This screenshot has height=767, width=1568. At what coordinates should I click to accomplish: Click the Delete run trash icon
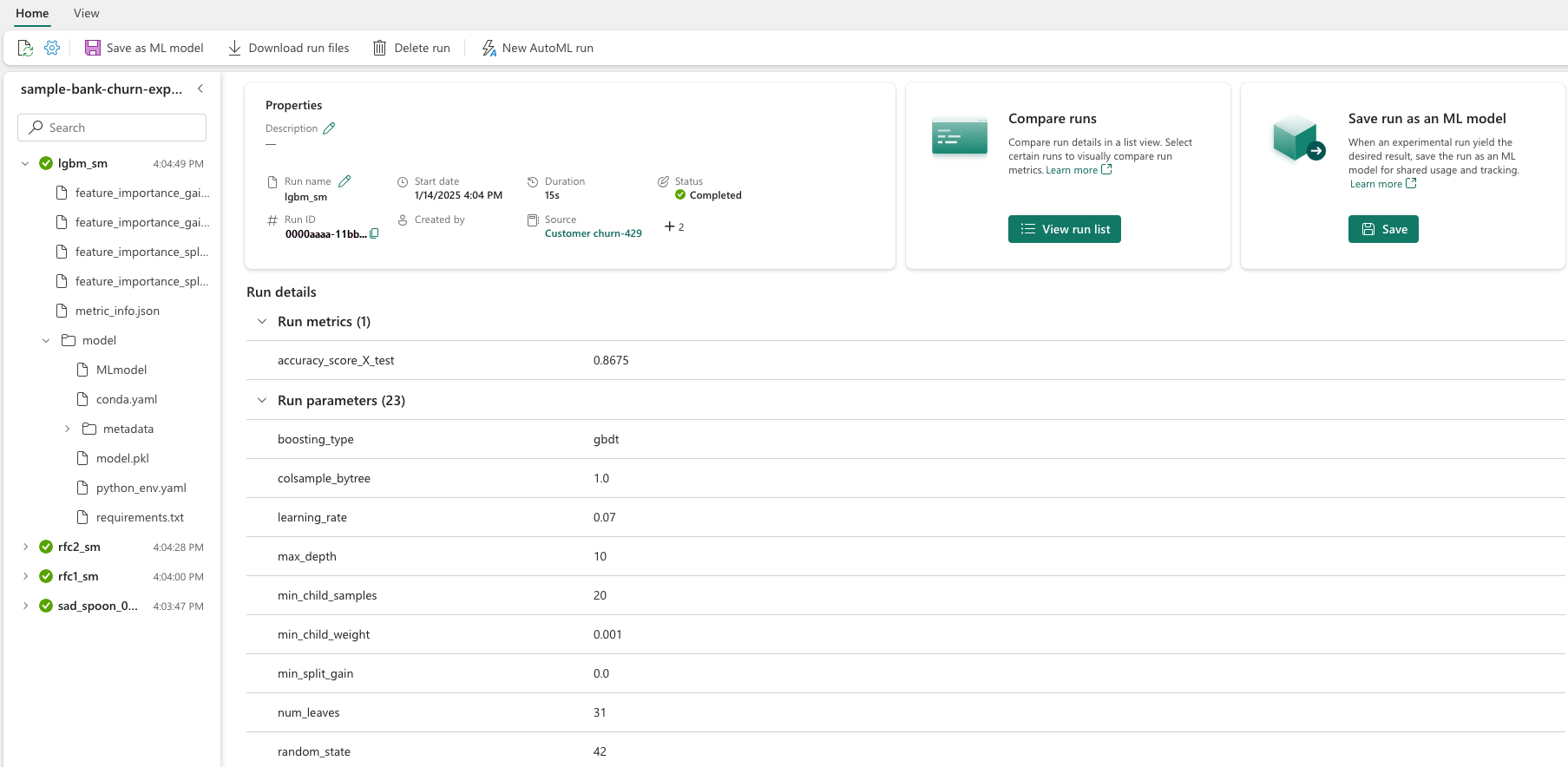tap(380, 48)
